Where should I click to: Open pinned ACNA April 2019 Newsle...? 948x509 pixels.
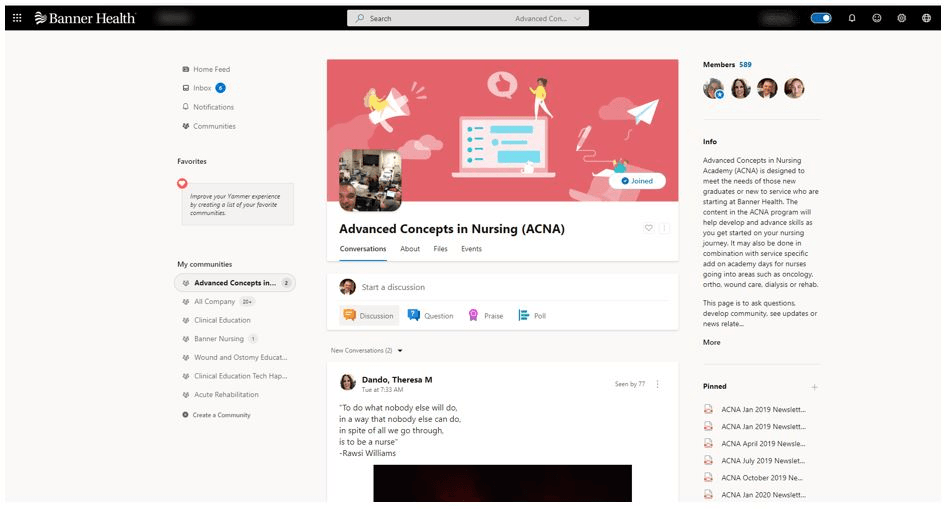[x=763, y=444]
